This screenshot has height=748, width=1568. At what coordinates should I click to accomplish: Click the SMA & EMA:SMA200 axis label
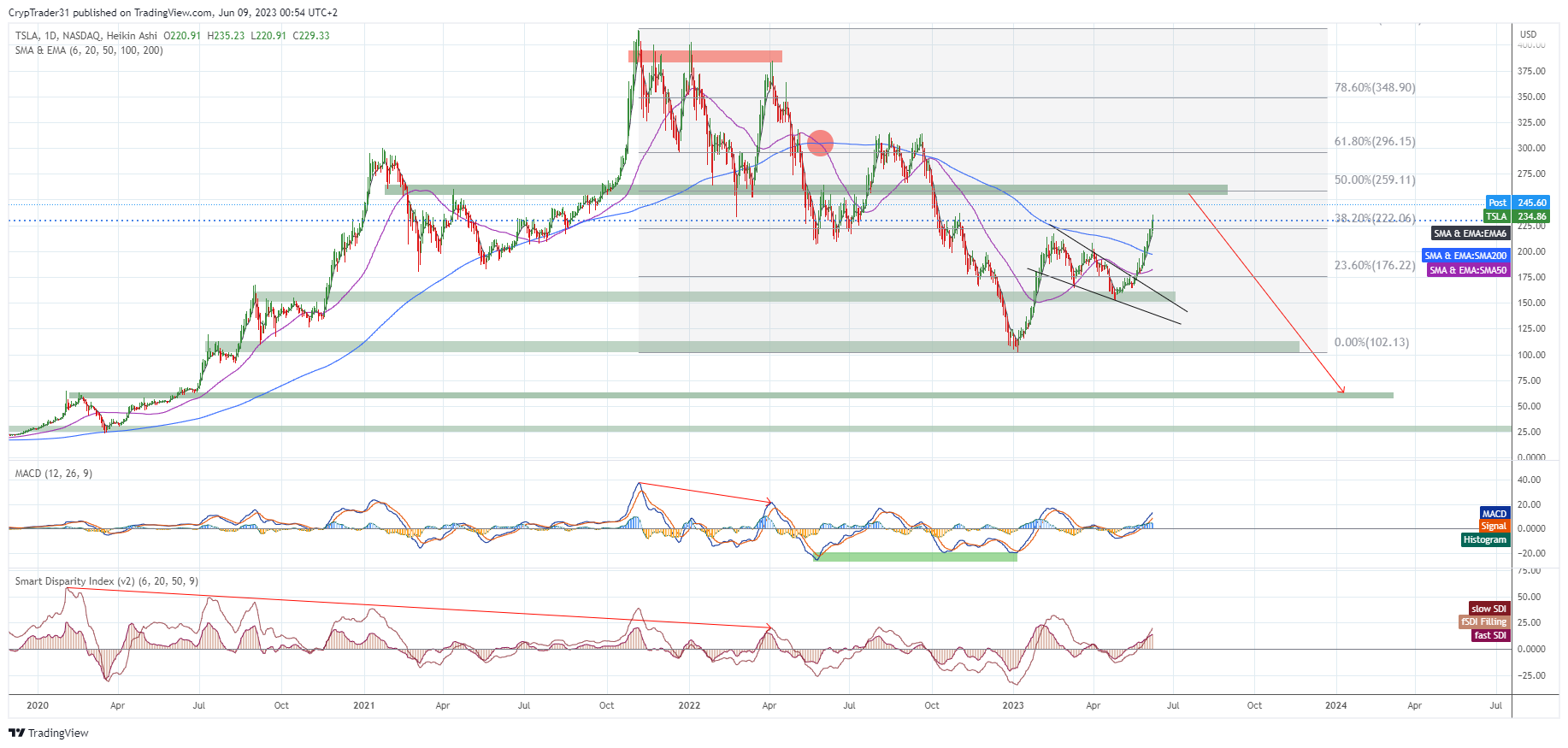[x=1466, y=256]
